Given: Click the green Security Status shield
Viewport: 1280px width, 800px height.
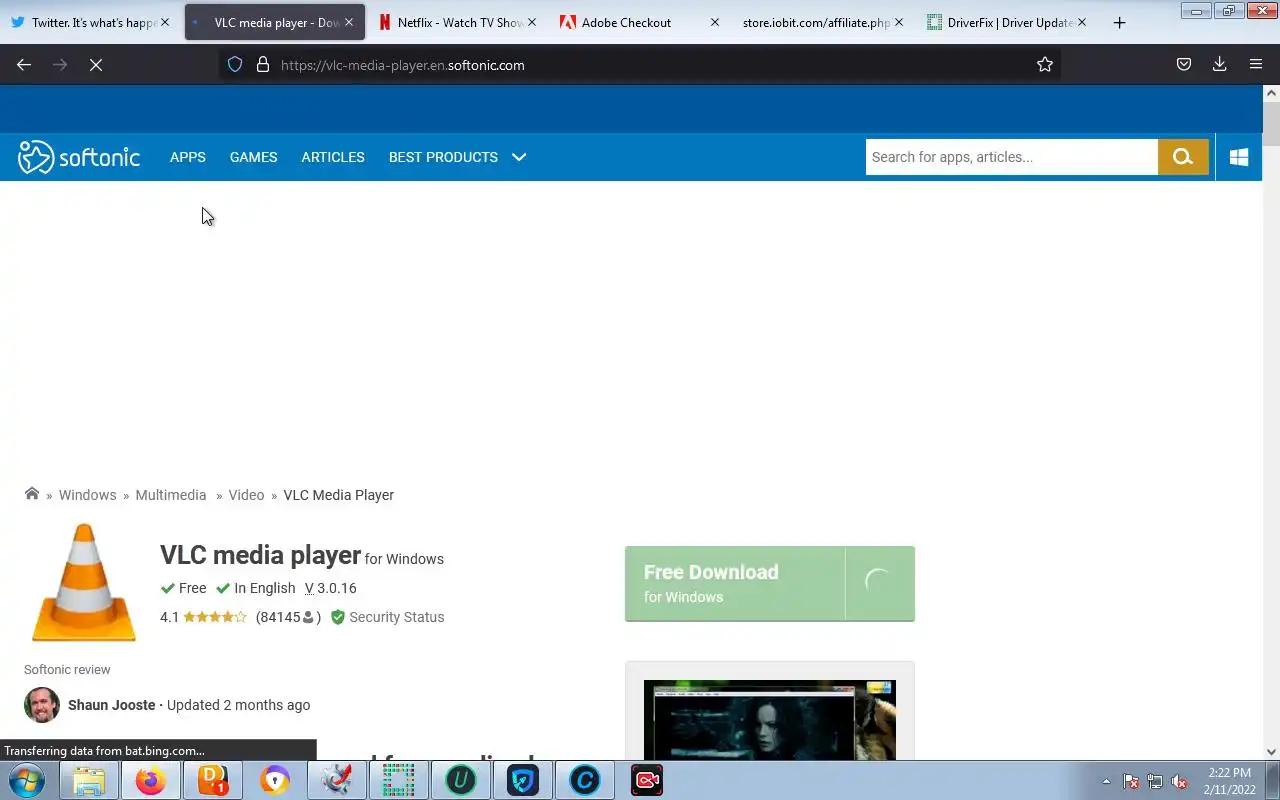Looking at the screenshot, I should coord(338,617).
